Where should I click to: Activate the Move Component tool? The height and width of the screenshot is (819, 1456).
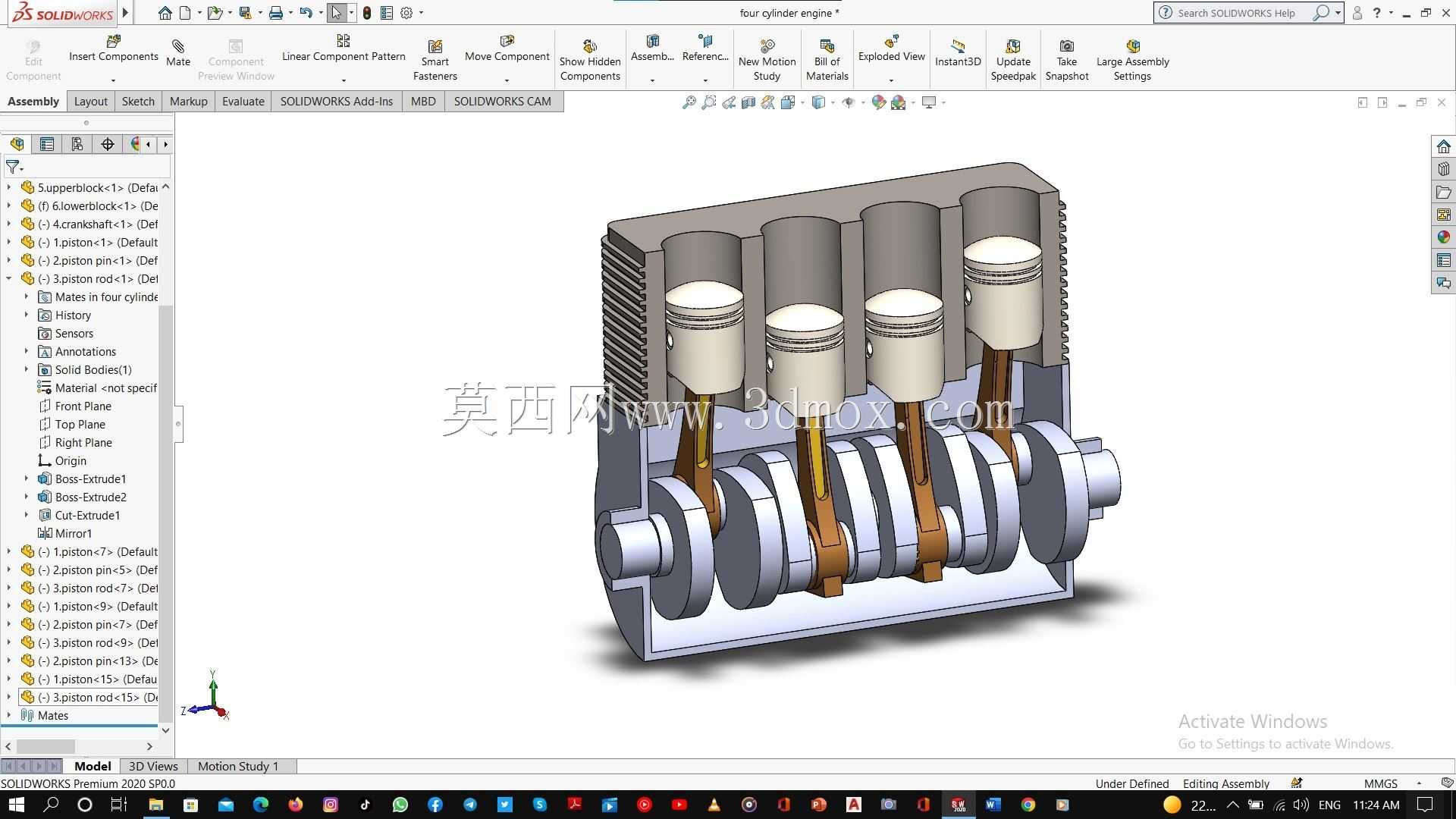pos(507,49)
